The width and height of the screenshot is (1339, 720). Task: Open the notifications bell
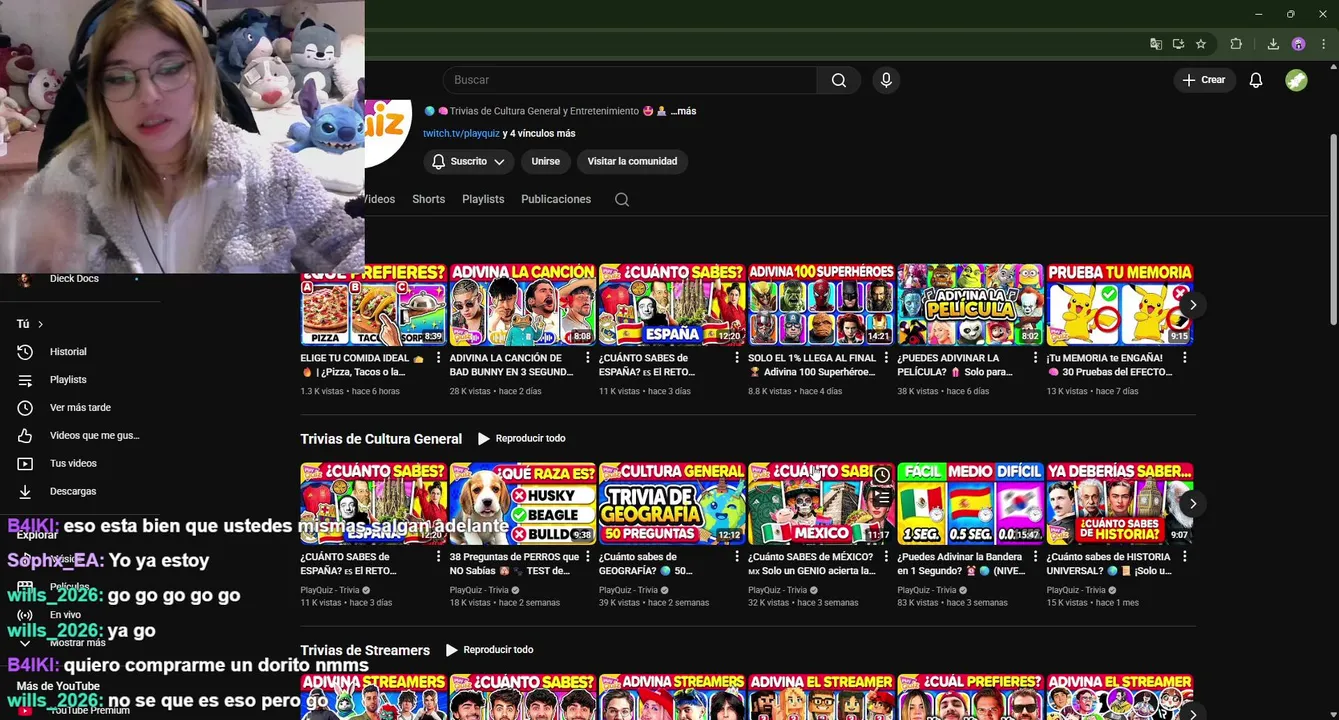[1256, 80]
